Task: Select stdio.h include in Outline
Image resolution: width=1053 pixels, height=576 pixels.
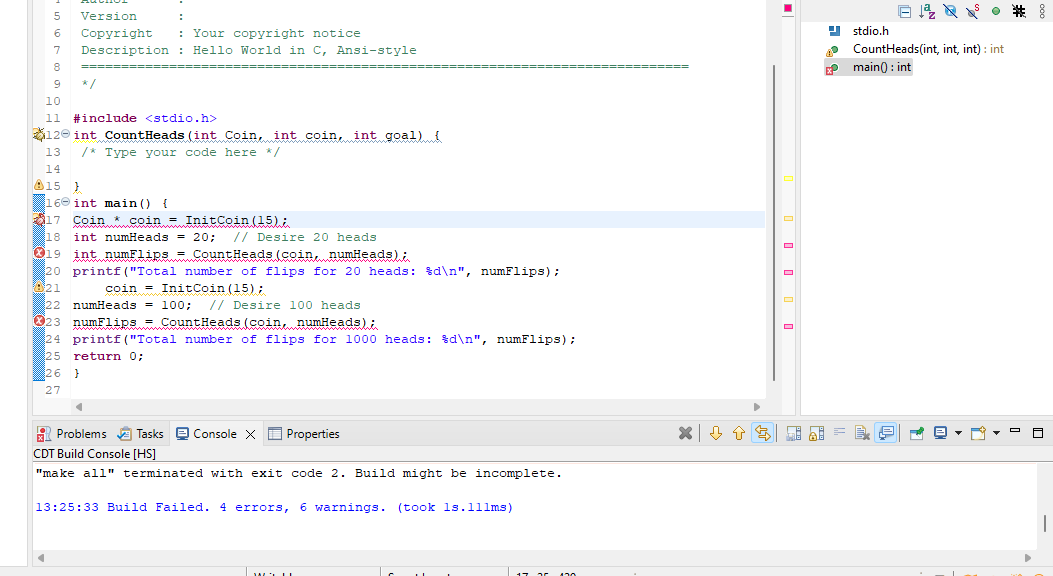Action: click(870, 31)
